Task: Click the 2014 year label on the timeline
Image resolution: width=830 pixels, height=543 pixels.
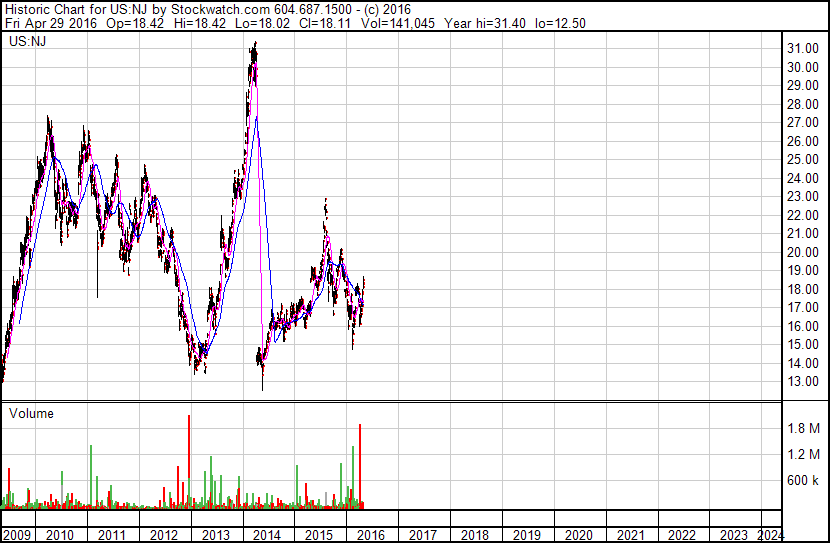Action: pyautogui.click(x=267, y=535)
